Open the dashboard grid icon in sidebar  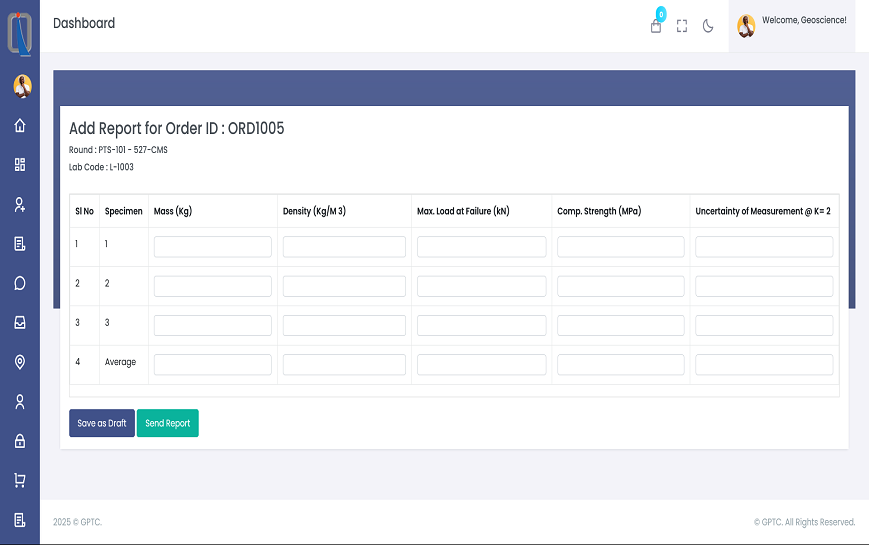(x=20, y=165)
